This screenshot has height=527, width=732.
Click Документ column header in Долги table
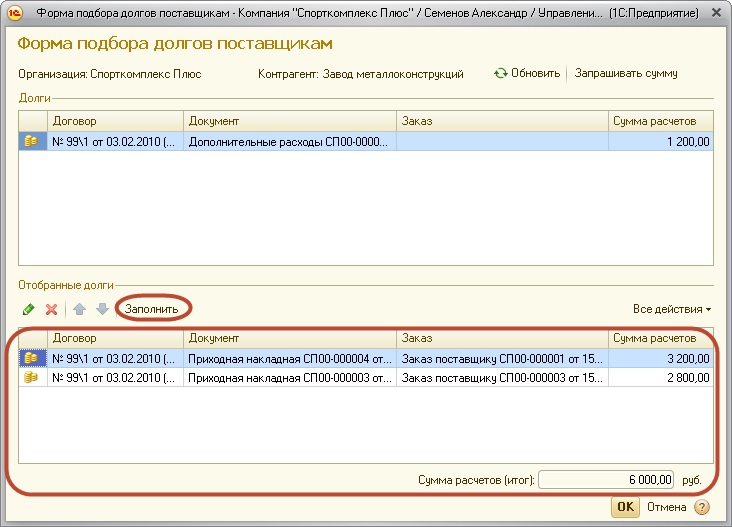(x=290, y=121)
